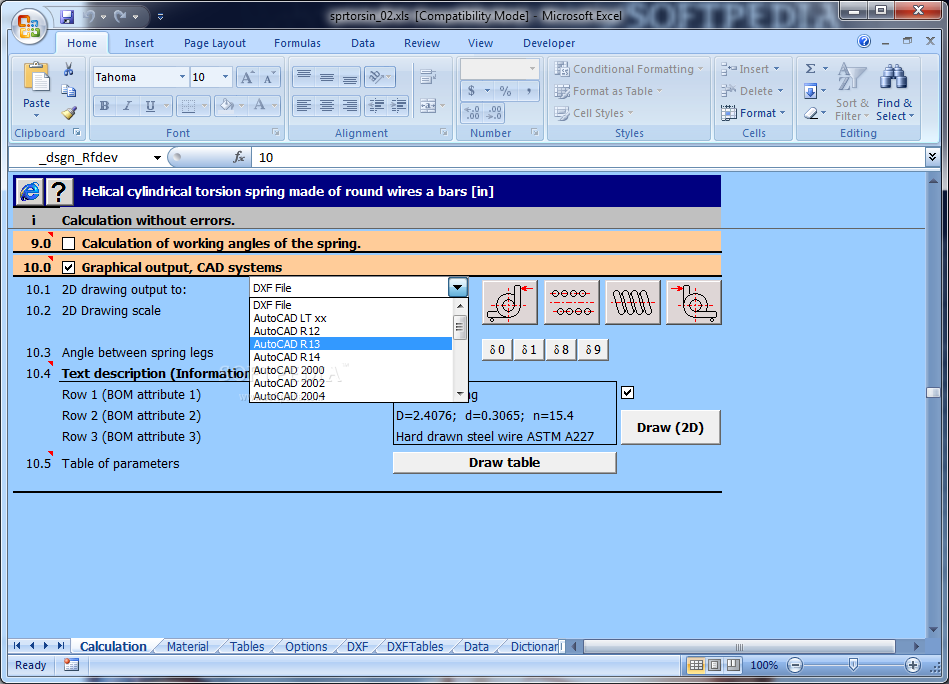
Task: Click the Draw table button
Action: coord(505,462)
